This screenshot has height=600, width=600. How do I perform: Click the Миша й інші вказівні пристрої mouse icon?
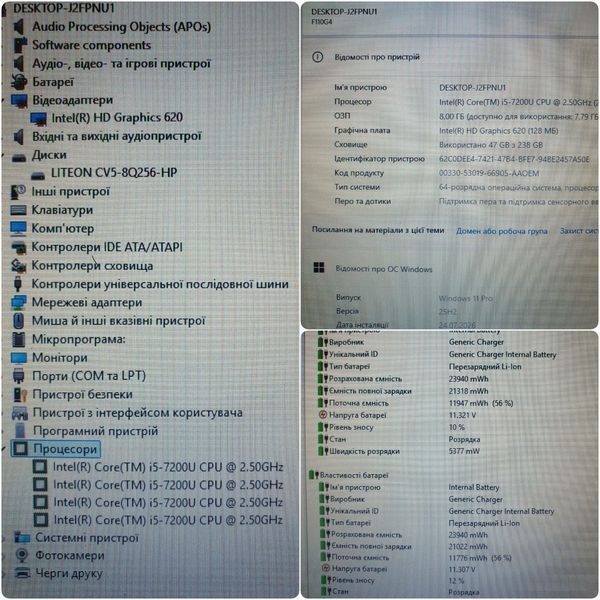pyautogui.click(x=18, y=321)
